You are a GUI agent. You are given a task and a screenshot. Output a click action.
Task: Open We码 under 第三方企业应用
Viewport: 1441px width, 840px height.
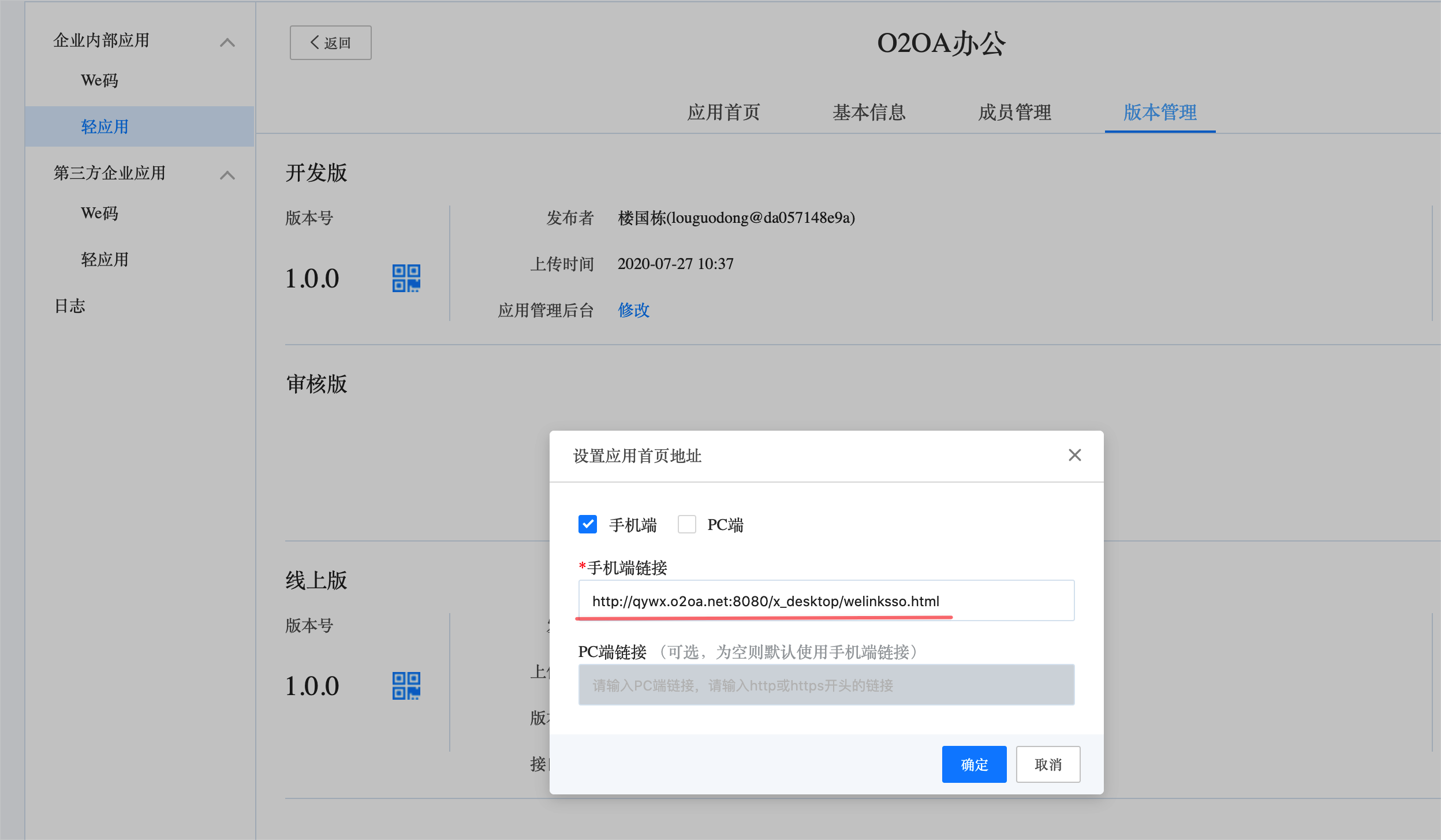99,213
